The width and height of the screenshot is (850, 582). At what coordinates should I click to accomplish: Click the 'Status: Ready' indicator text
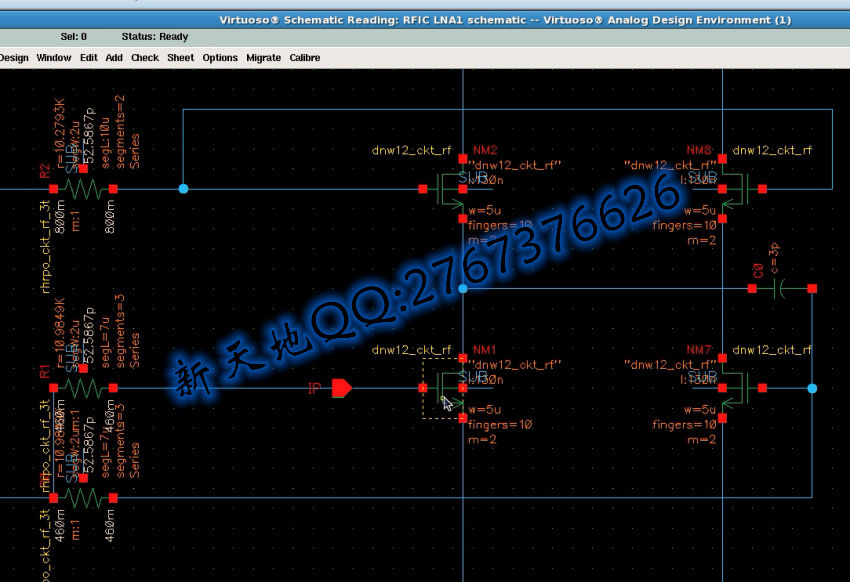(155, 37)
